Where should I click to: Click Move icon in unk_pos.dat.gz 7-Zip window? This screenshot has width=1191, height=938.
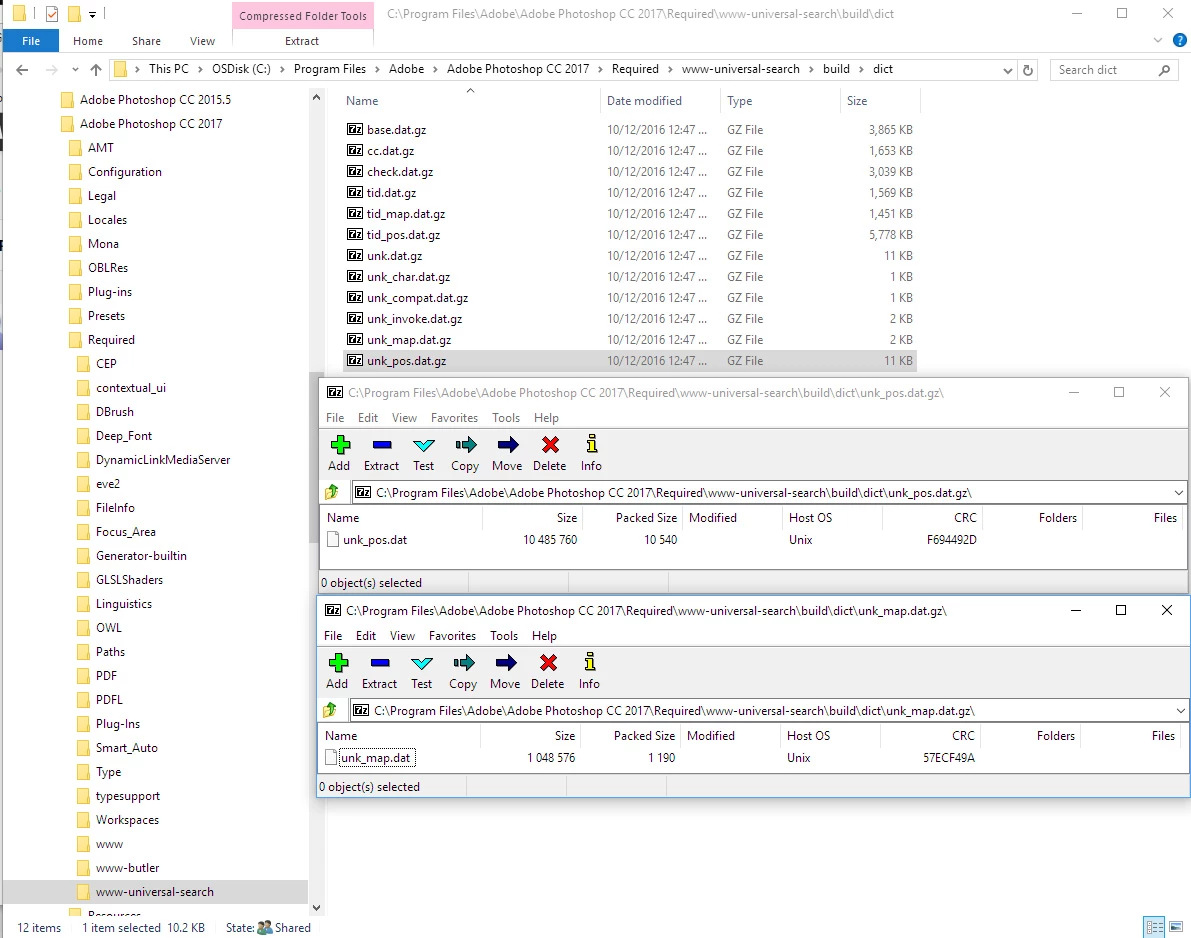tap(507, 445)
